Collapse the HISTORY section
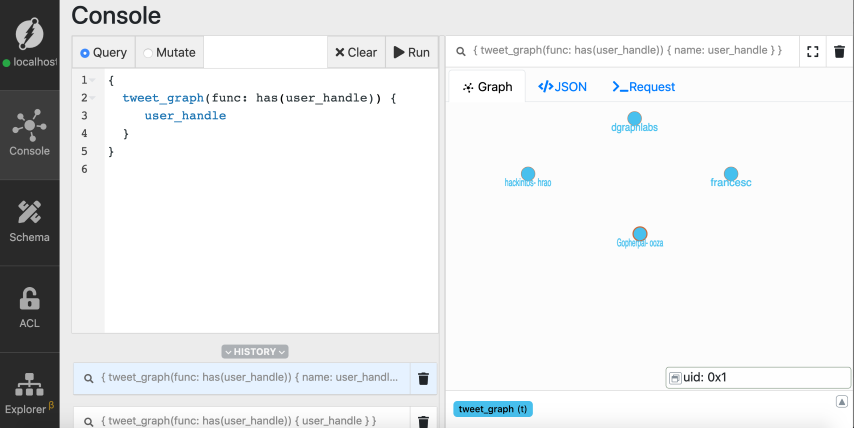This screenshot has width=854, height=428. [x=255, y=351]
